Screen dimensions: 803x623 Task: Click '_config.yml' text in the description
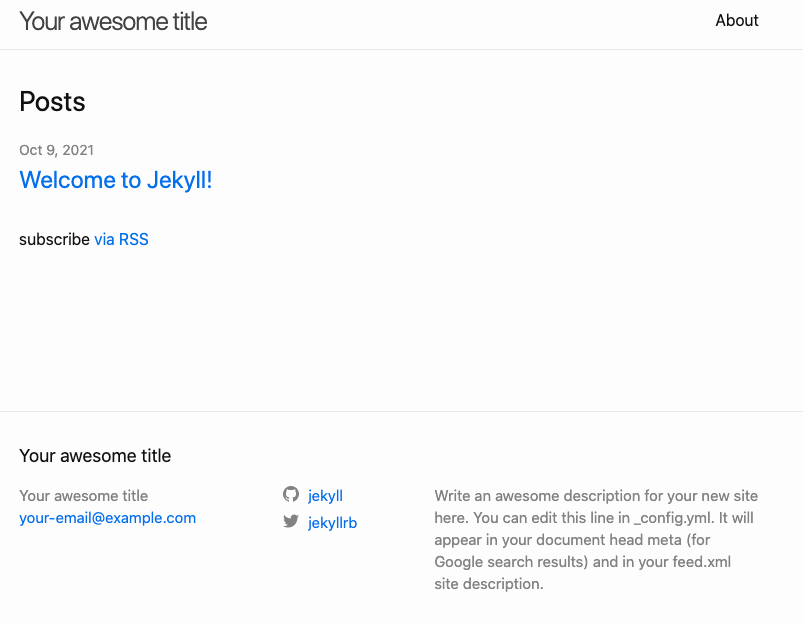673,518
